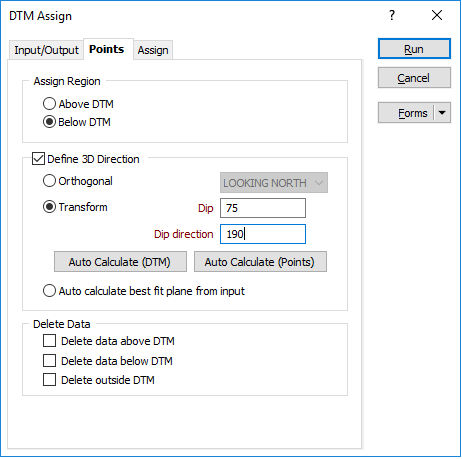Click Auto Calculate (DTM) button
The width and height of the screenshot is (462, 459).
120,262
